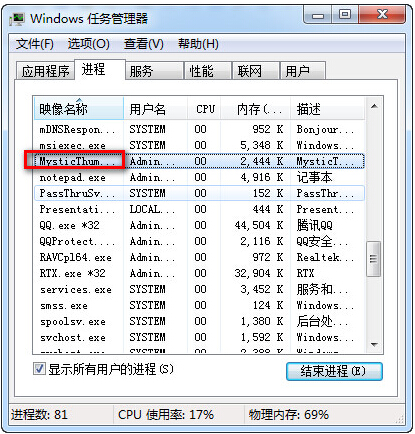Select the 进程 tab

[100, 69]
